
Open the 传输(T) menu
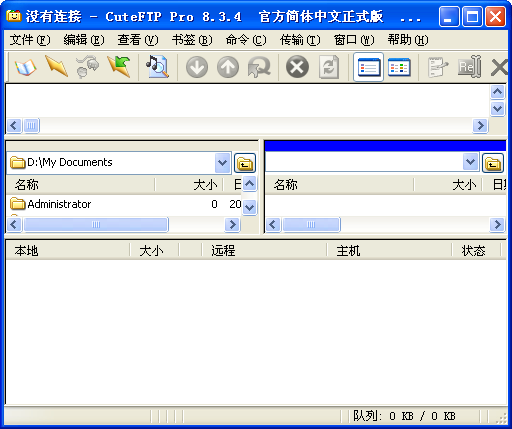tap(300, 40)
